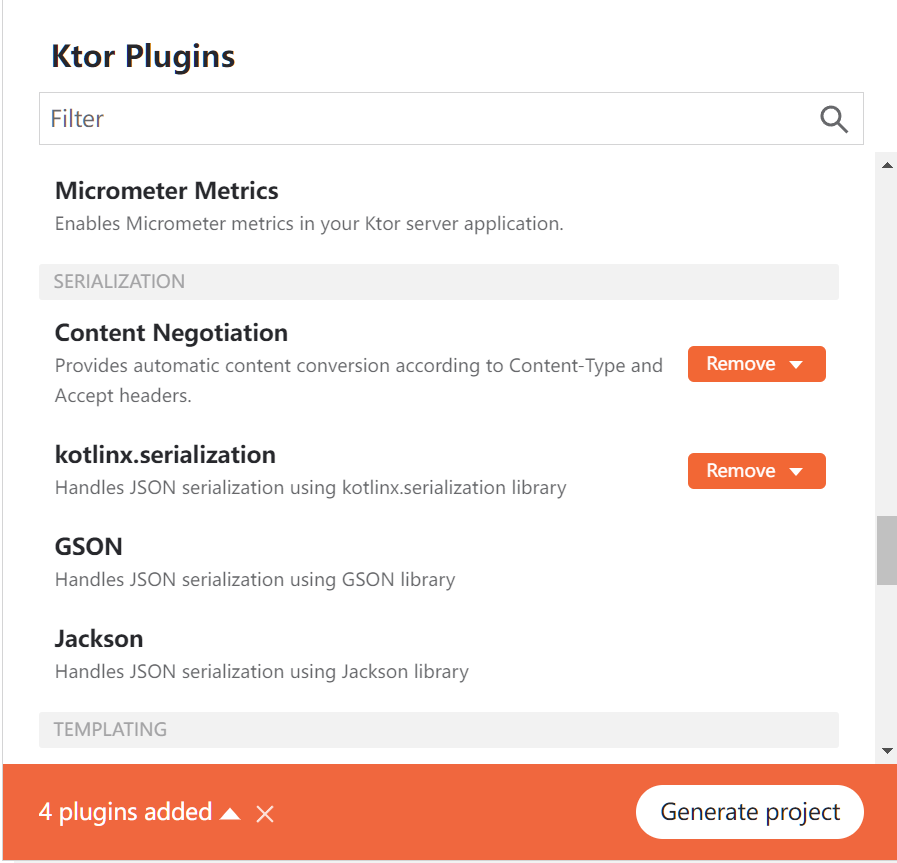
Task: Click the scrollbar down arrow
Action: pyautogui.click(x=887, y=750)
